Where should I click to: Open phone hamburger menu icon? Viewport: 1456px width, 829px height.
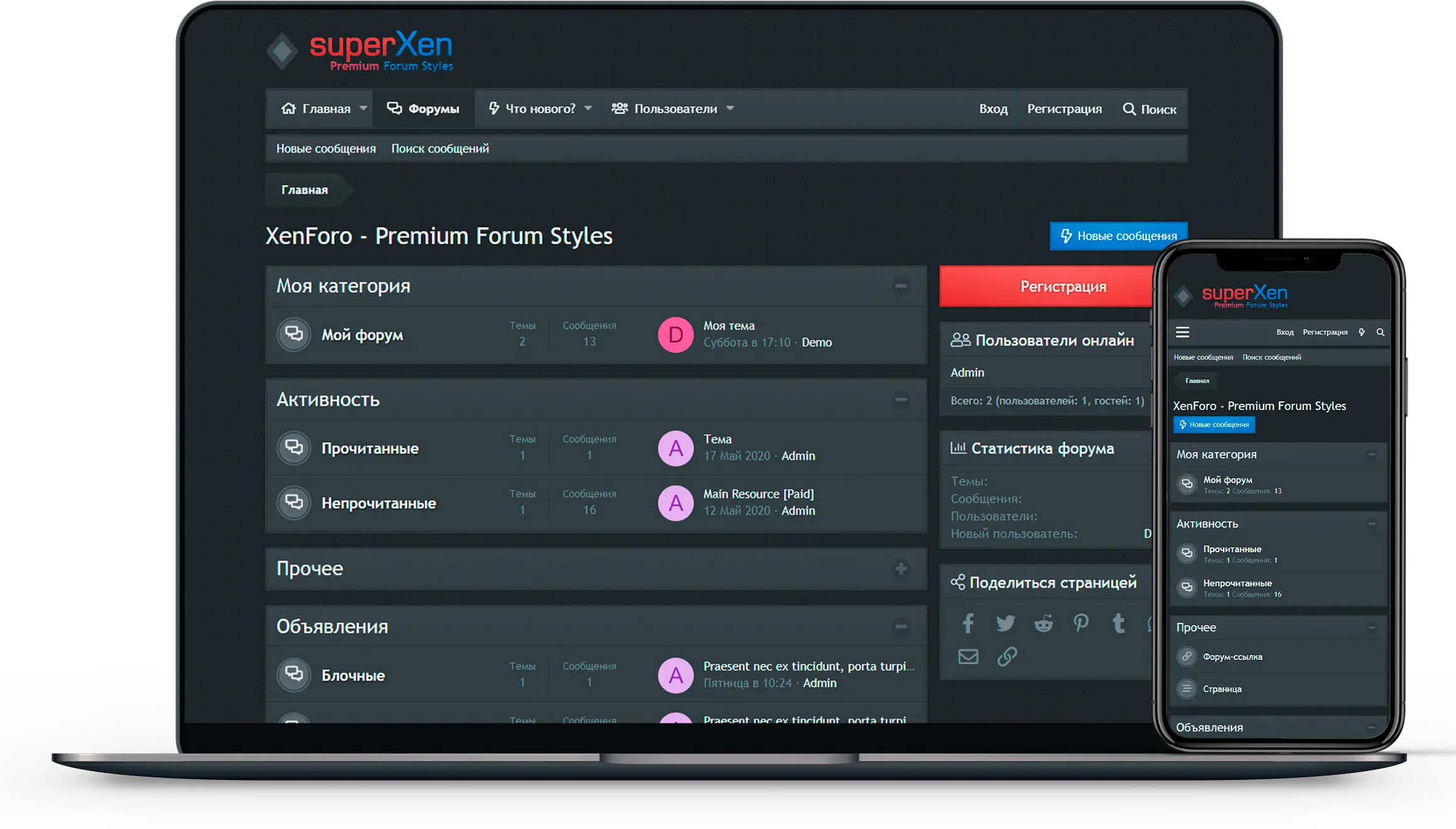click(x=1183, y=332)
